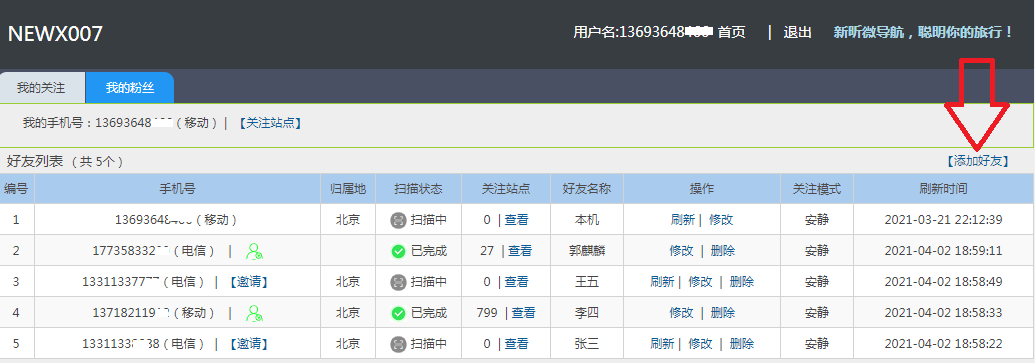Click the green completed check icon in 李四 row

[398, 313]
